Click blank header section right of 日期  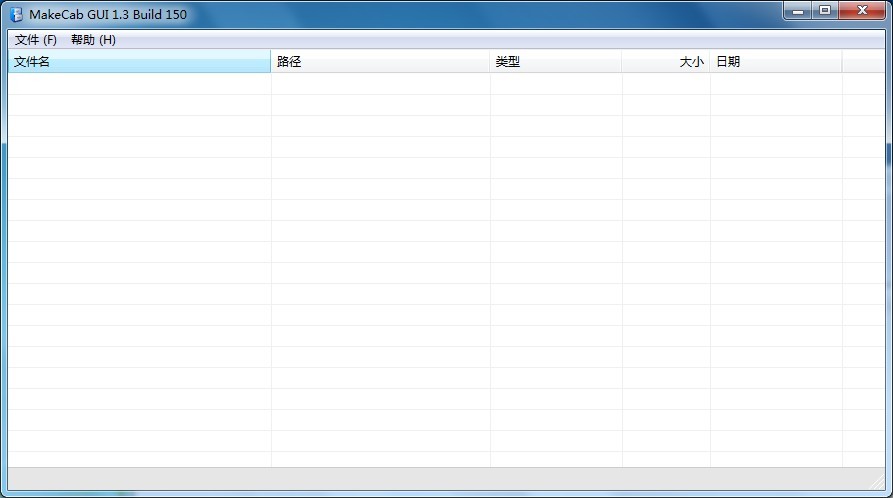(863, 62)
